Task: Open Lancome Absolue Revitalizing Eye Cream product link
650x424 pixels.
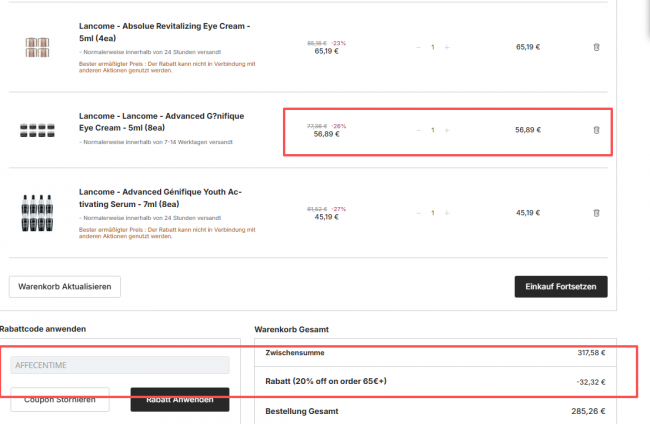Action: pyautogui.click(x=165, y=32)
